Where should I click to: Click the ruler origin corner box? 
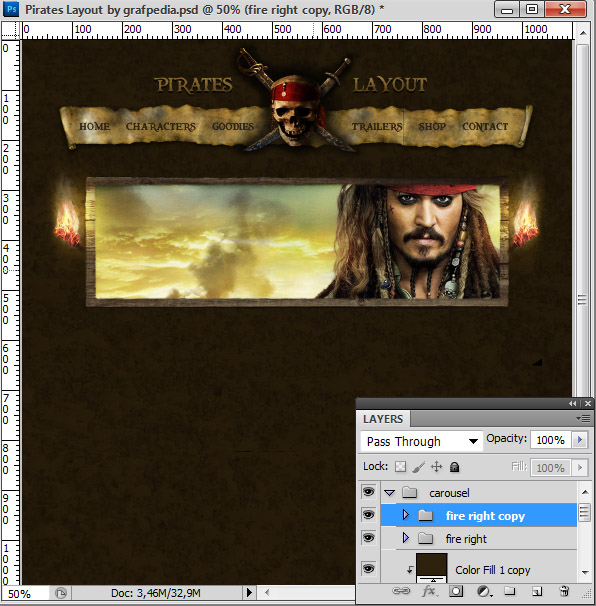tap(10, 30)
